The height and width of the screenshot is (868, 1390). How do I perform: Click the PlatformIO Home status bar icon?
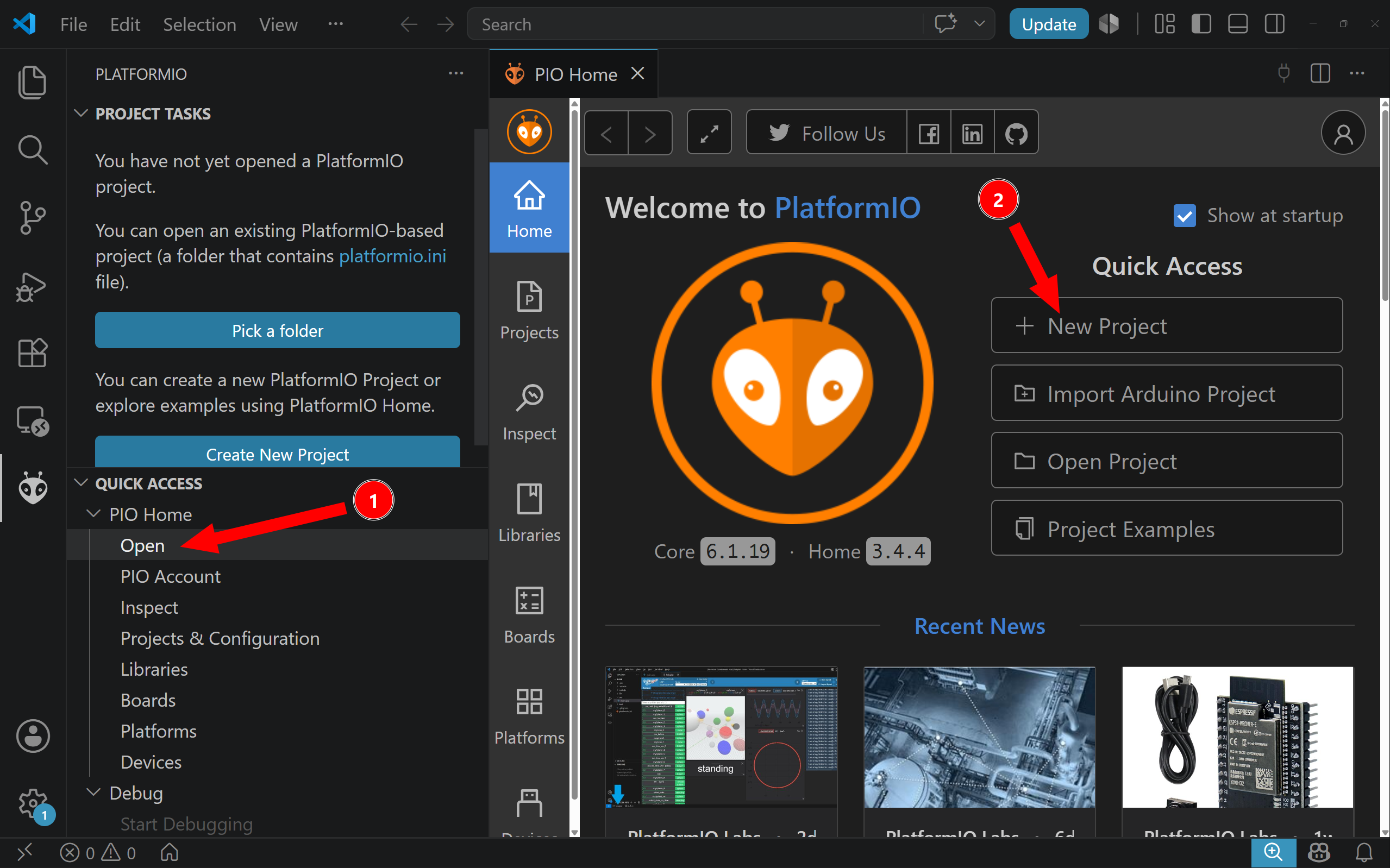[169, 852]
